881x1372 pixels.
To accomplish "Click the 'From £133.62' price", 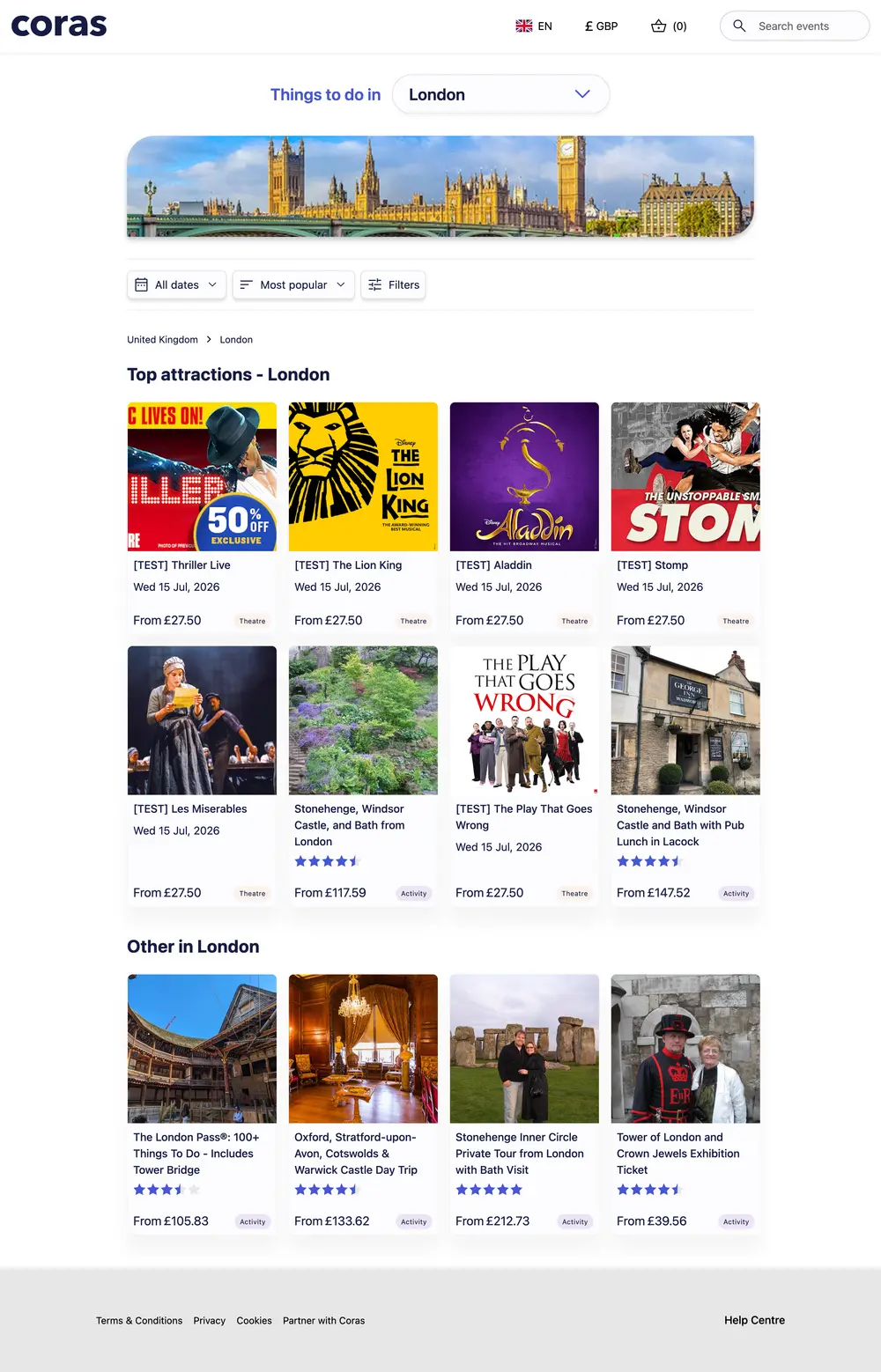I will (x=332, y=1221).
